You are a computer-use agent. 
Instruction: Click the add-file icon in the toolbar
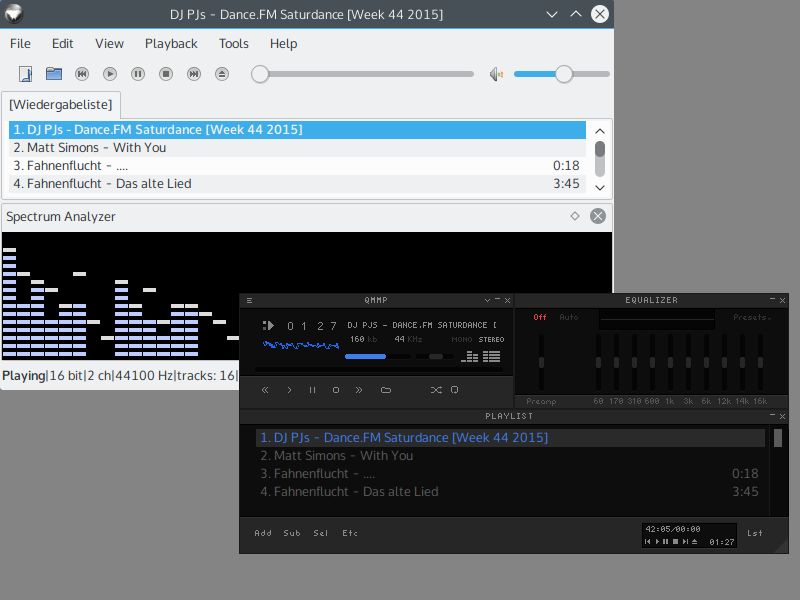tap(26, 74)
